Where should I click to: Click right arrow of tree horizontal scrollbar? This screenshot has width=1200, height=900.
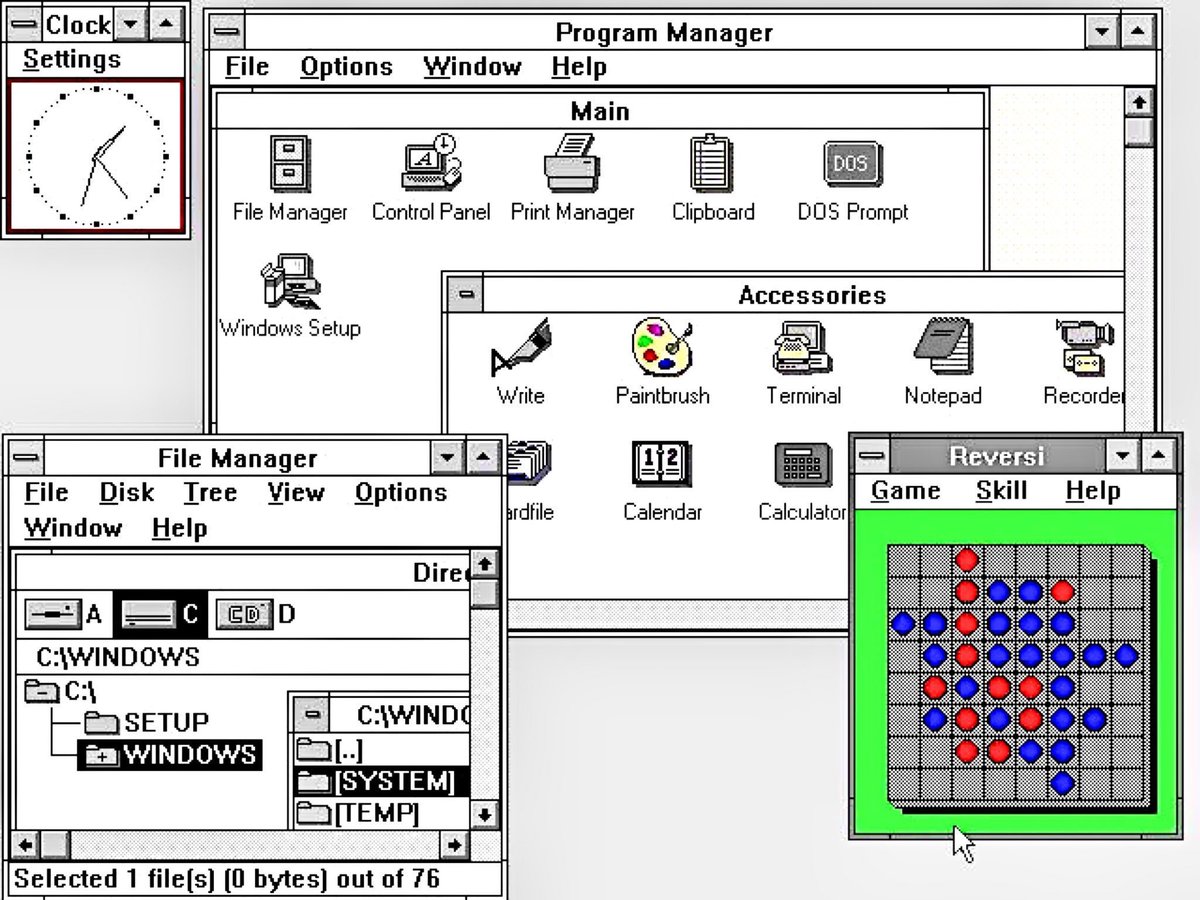coord(455,845)
